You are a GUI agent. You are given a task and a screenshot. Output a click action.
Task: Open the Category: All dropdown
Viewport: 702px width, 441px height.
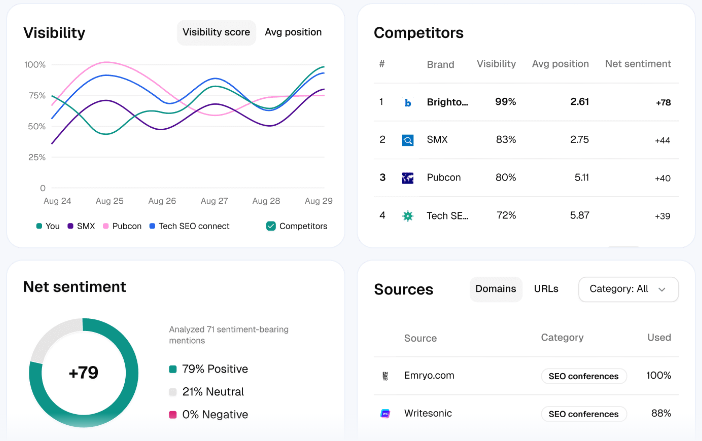coord(628,289)
